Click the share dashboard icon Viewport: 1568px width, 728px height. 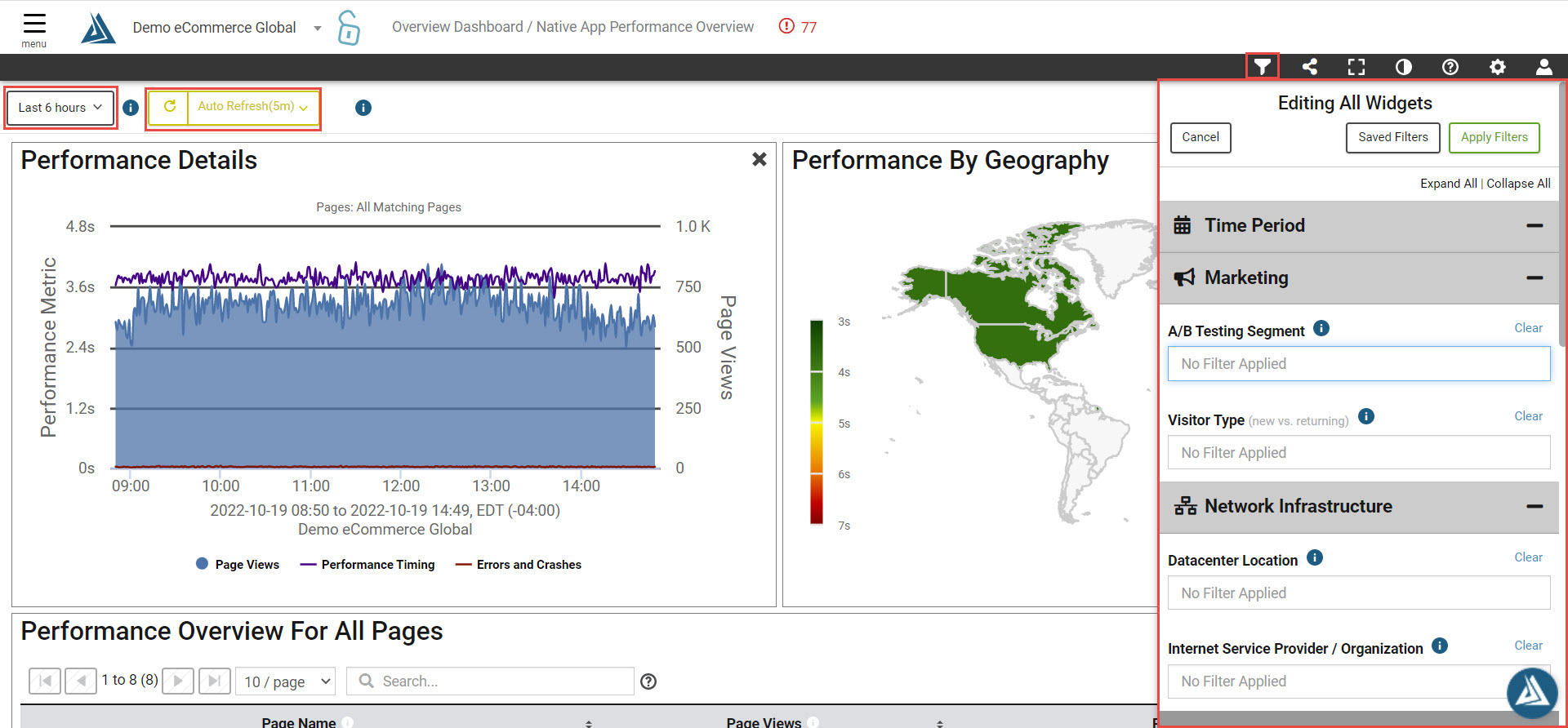coord(1310,67)
